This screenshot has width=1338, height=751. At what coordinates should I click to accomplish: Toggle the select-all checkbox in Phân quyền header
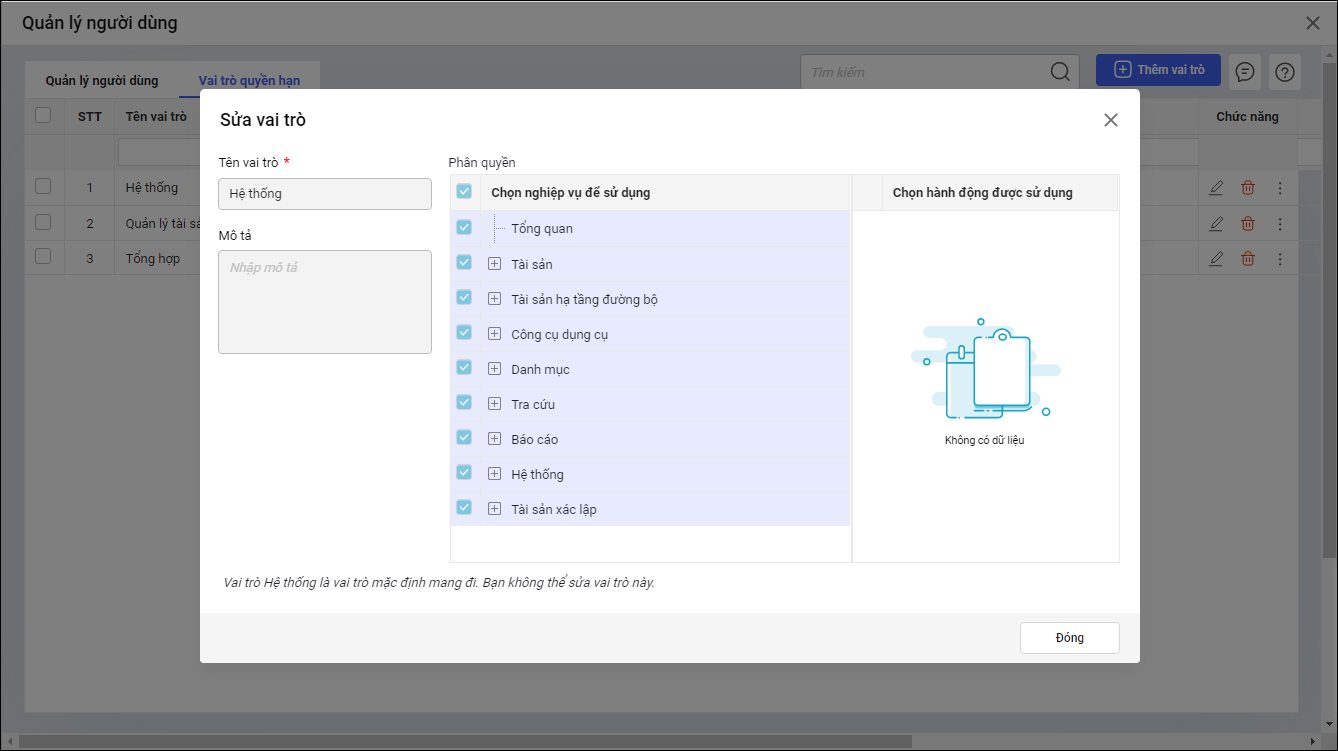tap(464, 191)
